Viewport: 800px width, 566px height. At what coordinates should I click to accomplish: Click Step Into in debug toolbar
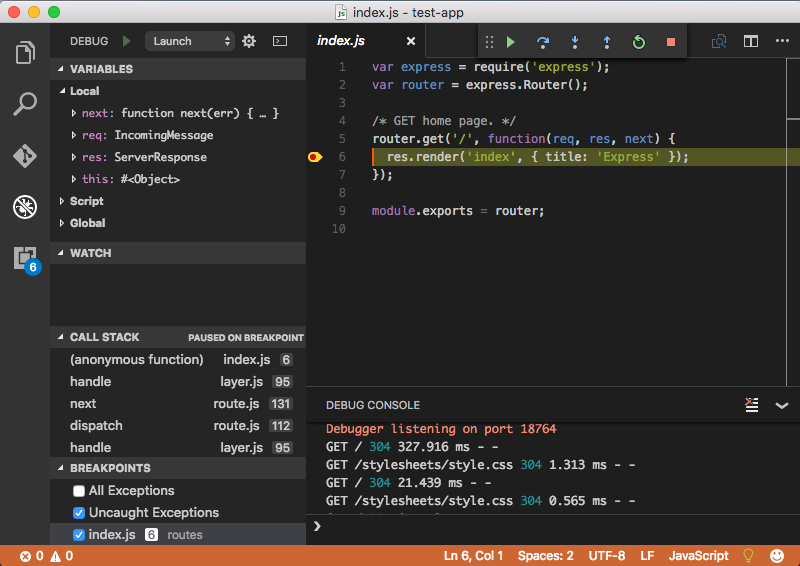575,42
